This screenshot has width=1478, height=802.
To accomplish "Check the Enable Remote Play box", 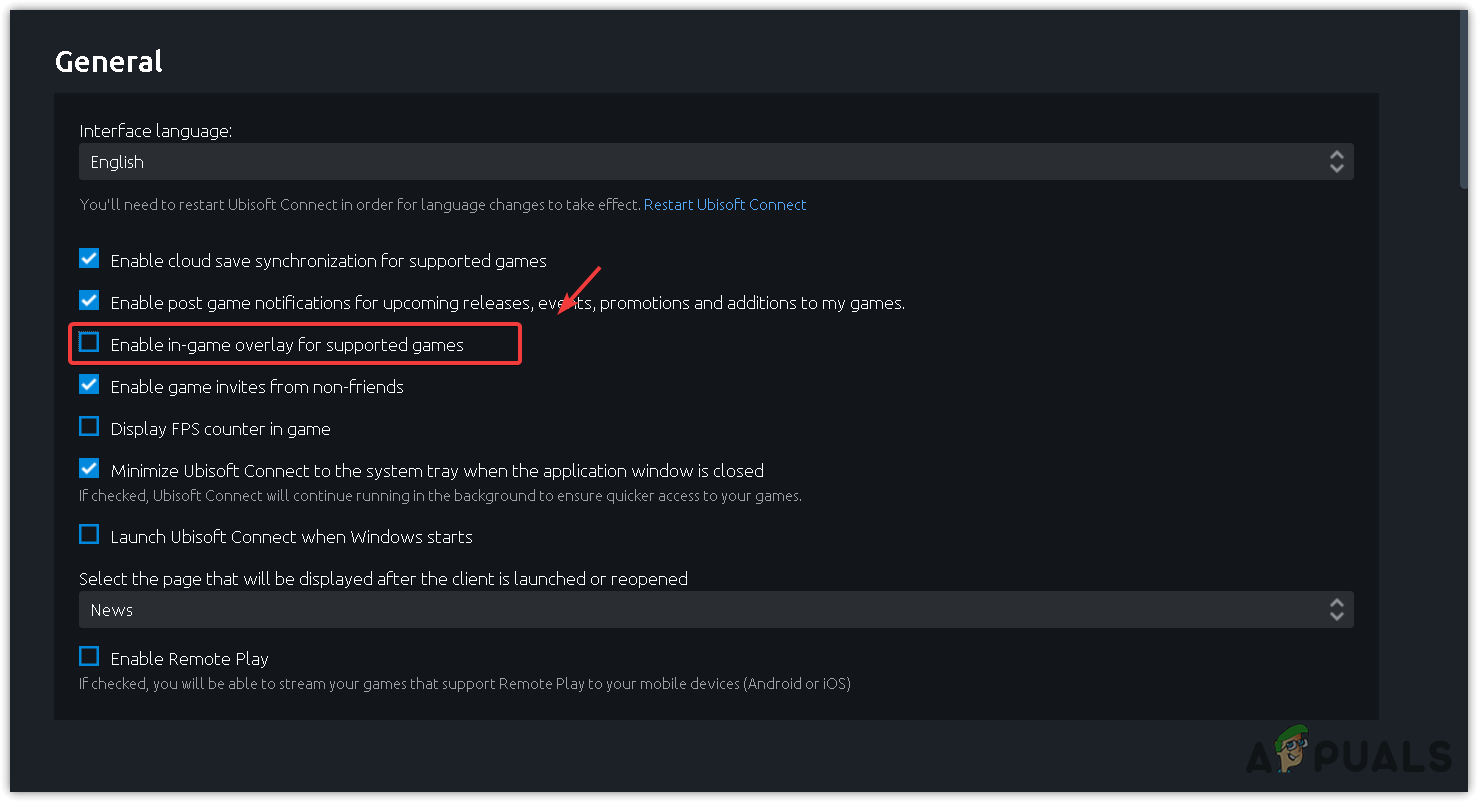I will click(90, 657).
